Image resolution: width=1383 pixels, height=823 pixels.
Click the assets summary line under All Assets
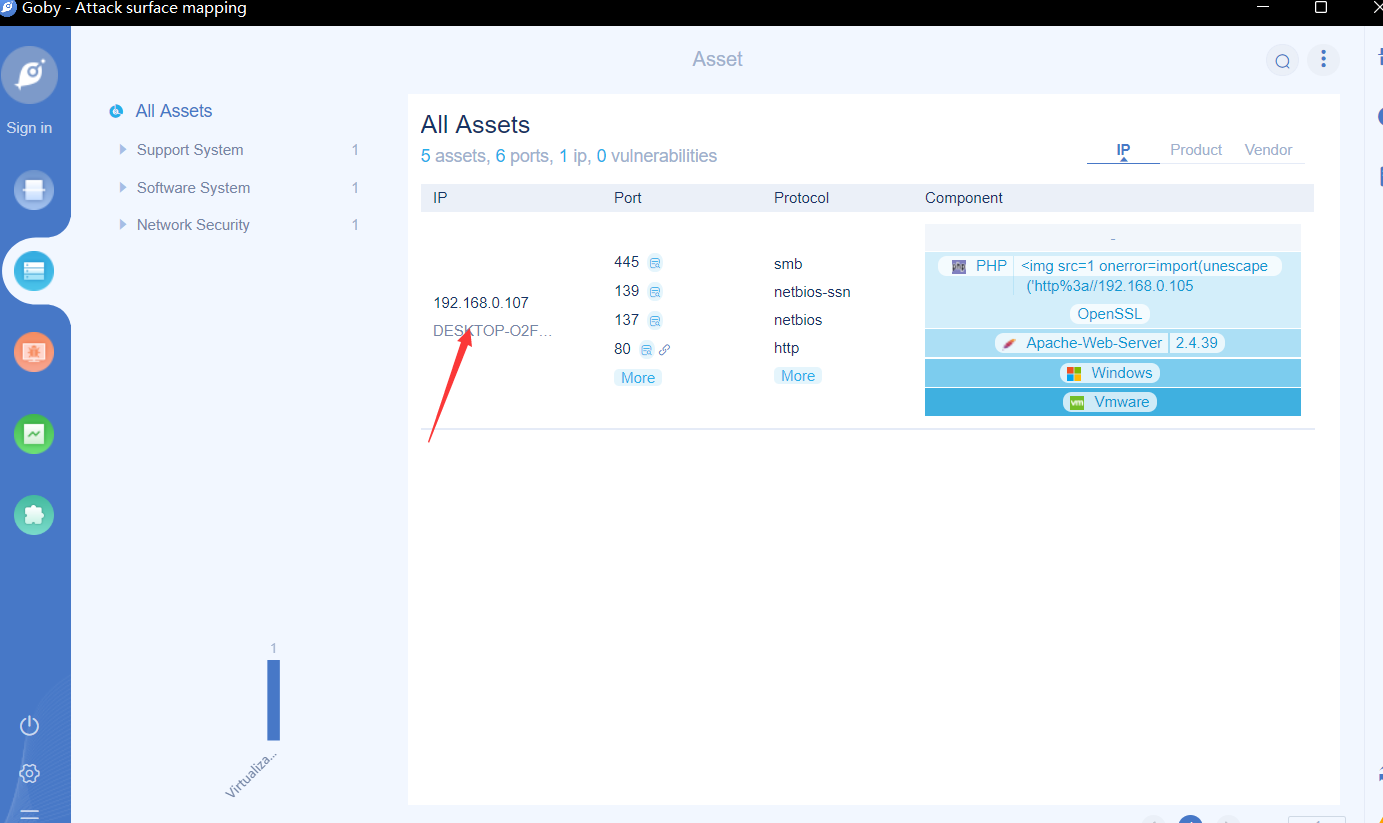pos(569,156)
